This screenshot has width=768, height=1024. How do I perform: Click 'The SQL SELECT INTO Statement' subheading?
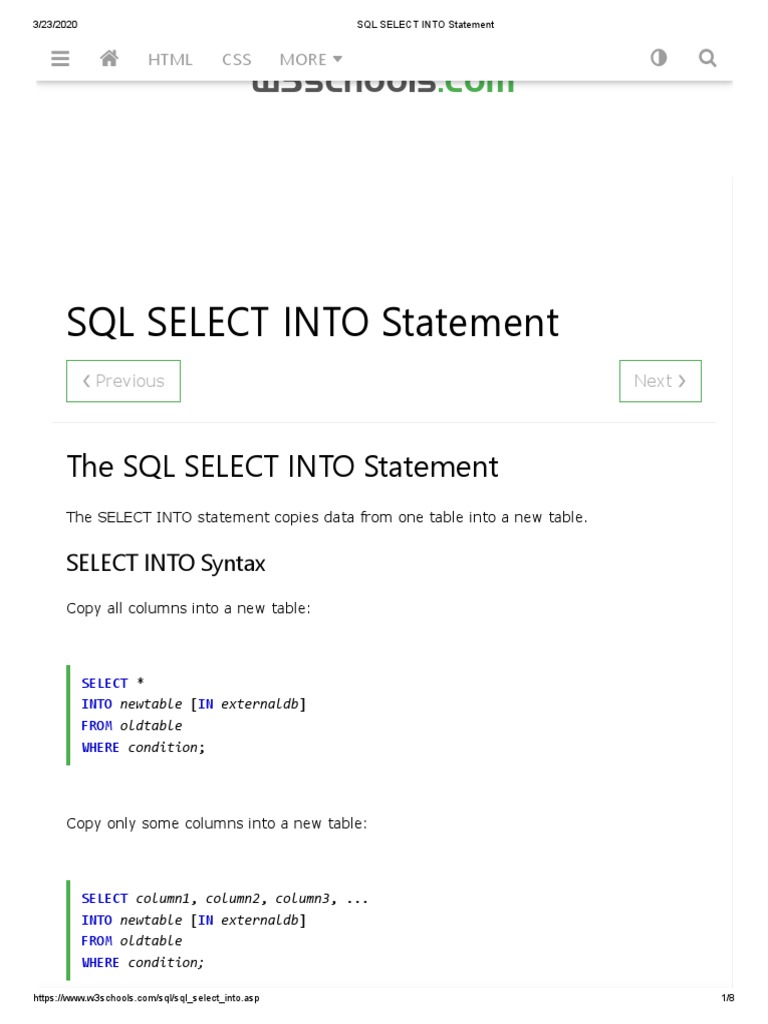pyautogui.click(x=282, y=467)
